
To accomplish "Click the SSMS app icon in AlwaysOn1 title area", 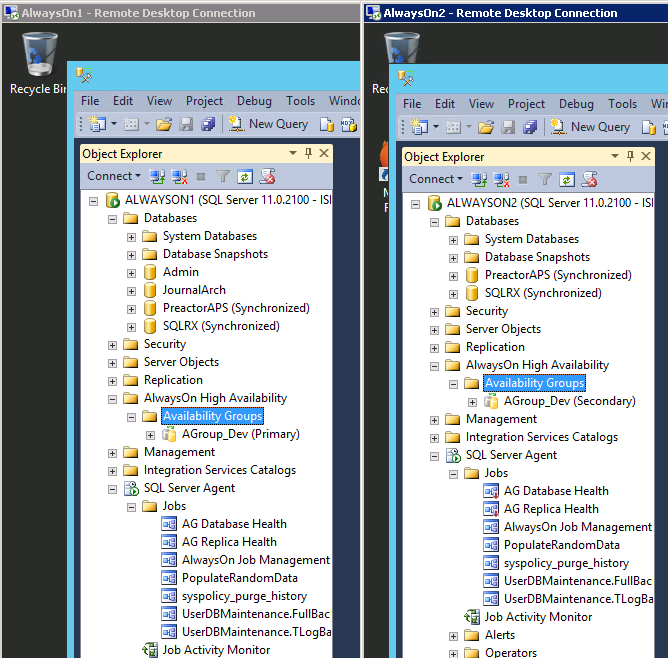I will pos(84,75).
